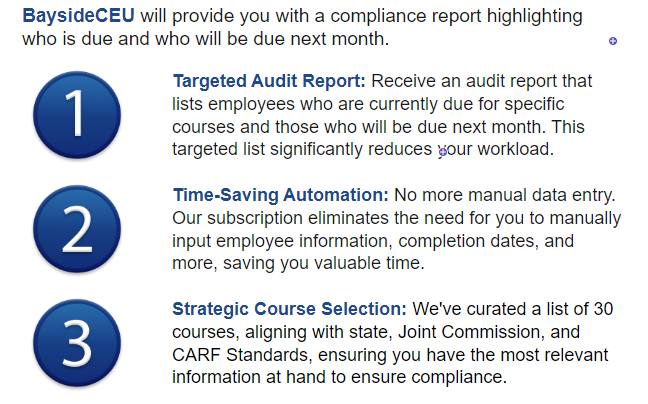
Task: Select the 'Time-Saving Automation:' heading
Action: pos(281,194)
